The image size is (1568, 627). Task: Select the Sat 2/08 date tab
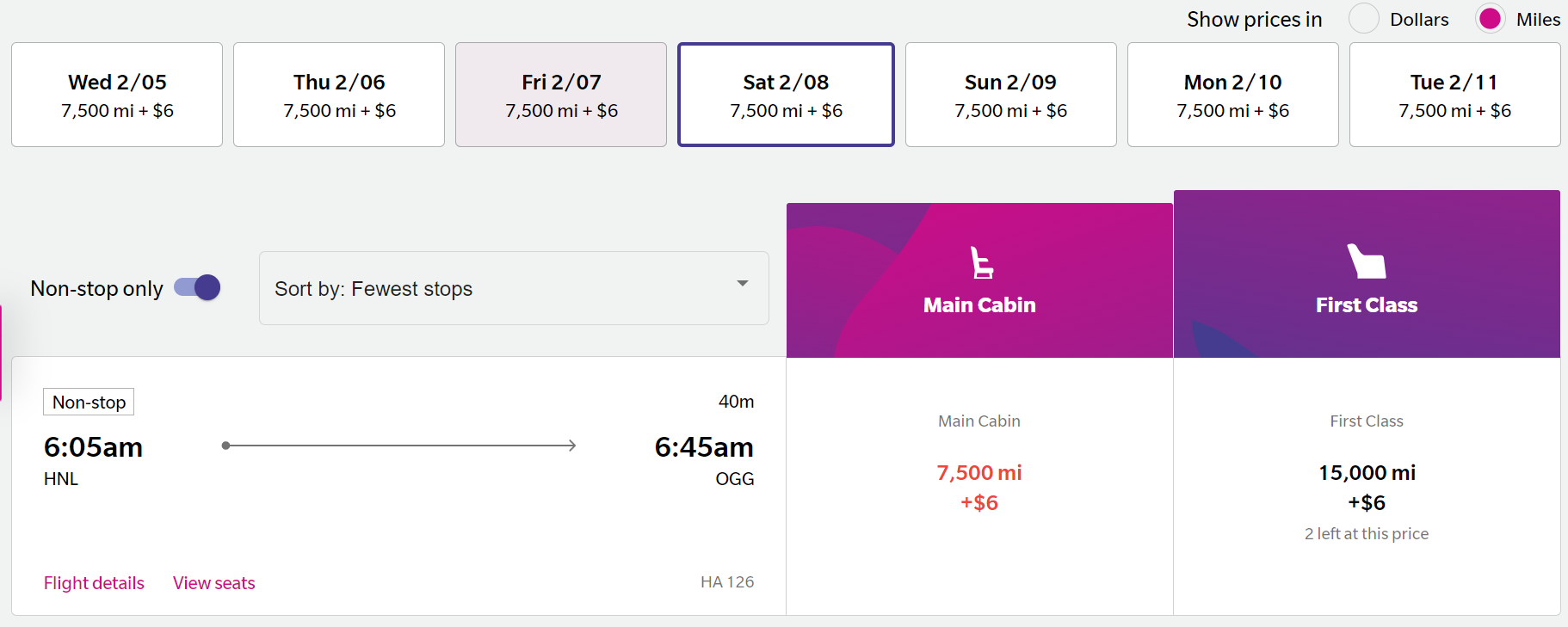tap(785, 95)
